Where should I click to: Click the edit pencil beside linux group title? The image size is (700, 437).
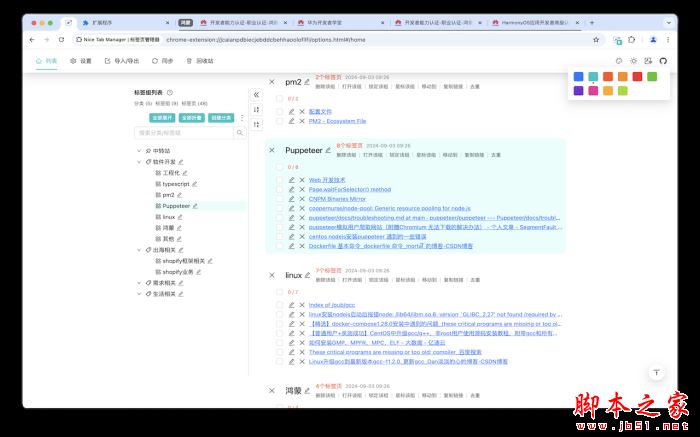(307, 275)
